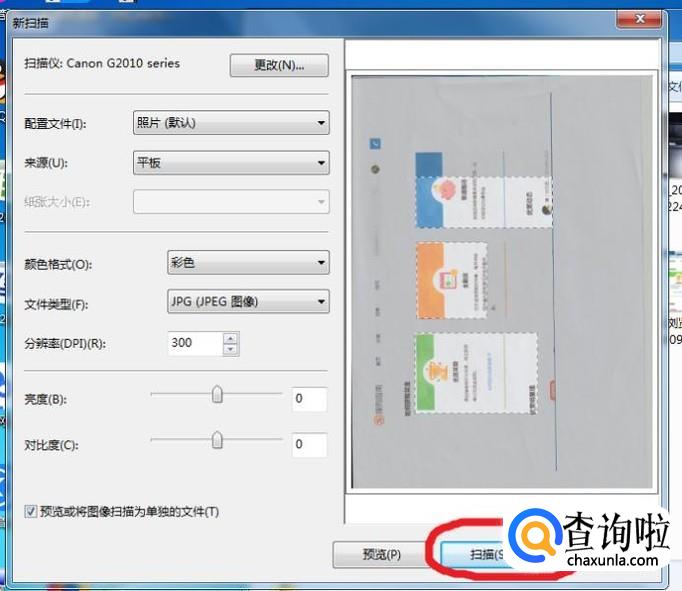Decrease DPI with the down arrow
The image size is (682, 591).
click(x=231, y=349)
